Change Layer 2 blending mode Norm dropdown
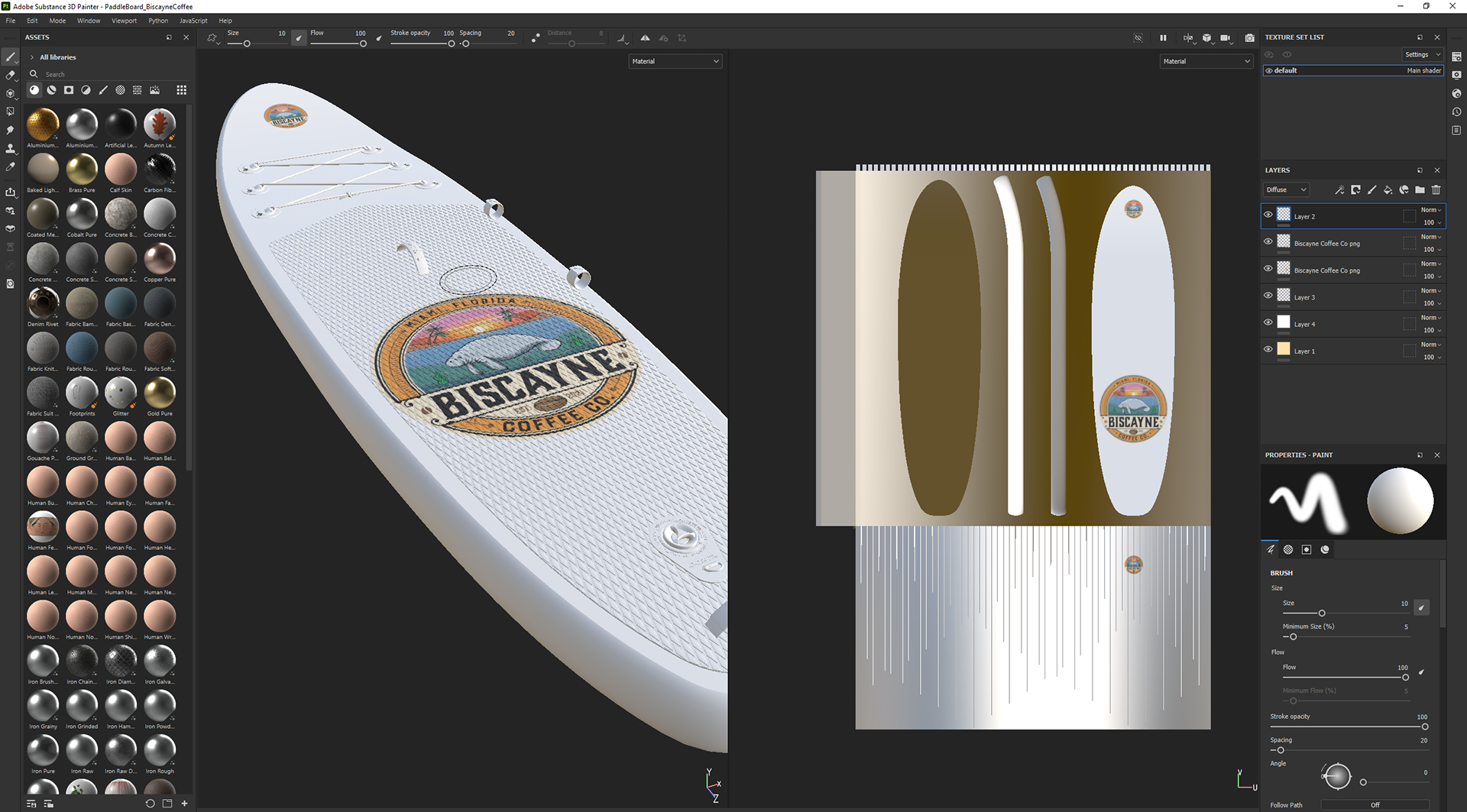 [1431, 210]
